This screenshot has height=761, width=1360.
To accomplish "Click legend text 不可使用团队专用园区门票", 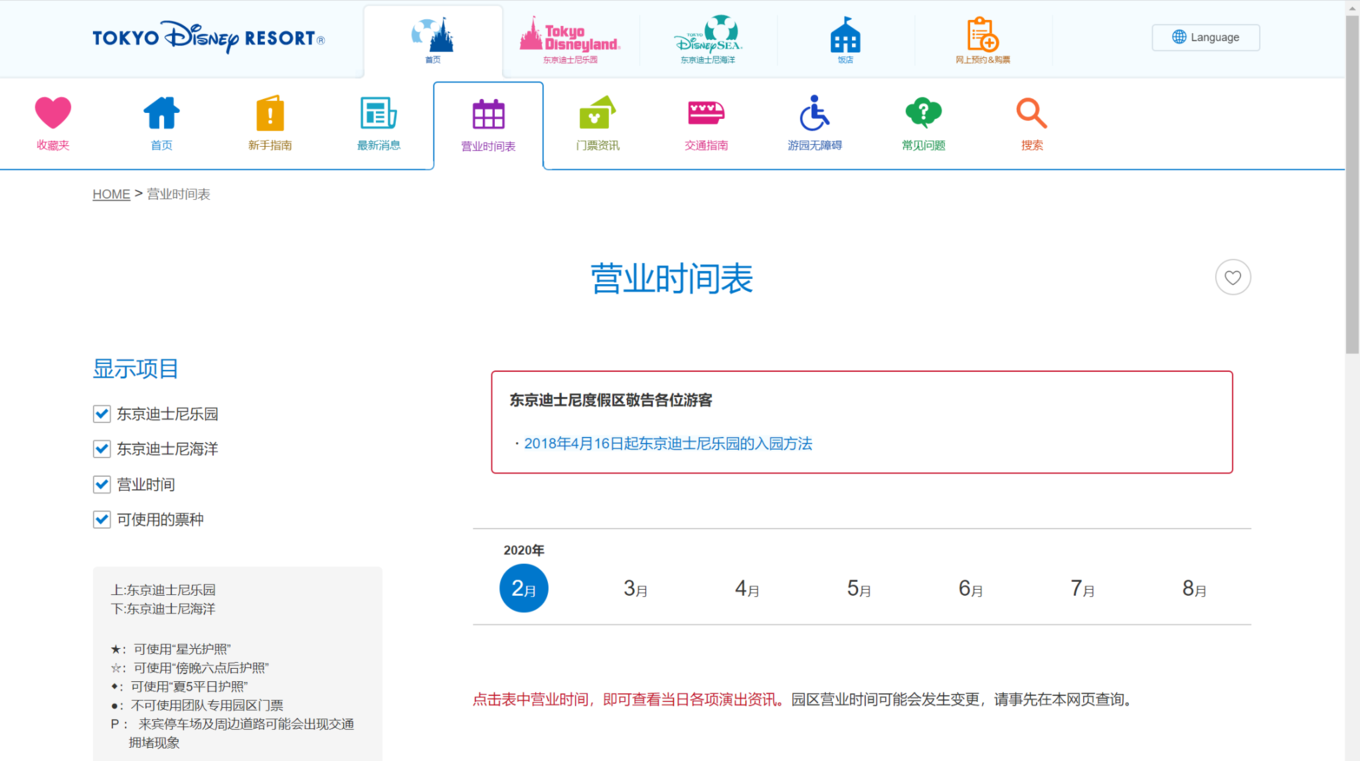I will click(207, 705).
